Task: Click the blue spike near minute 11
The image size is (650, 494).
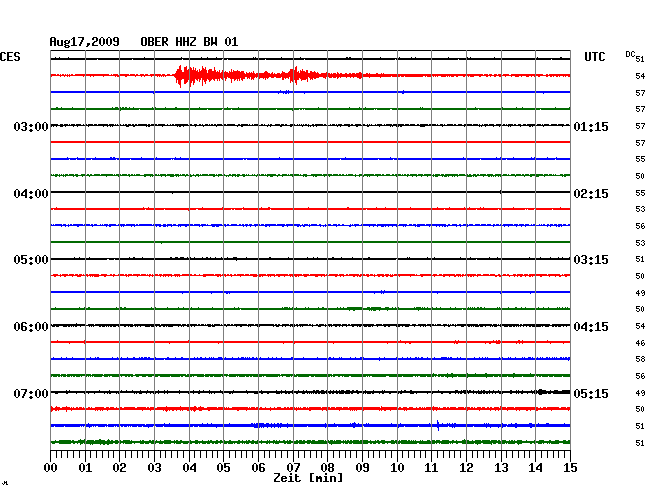Action: (438, 425)
